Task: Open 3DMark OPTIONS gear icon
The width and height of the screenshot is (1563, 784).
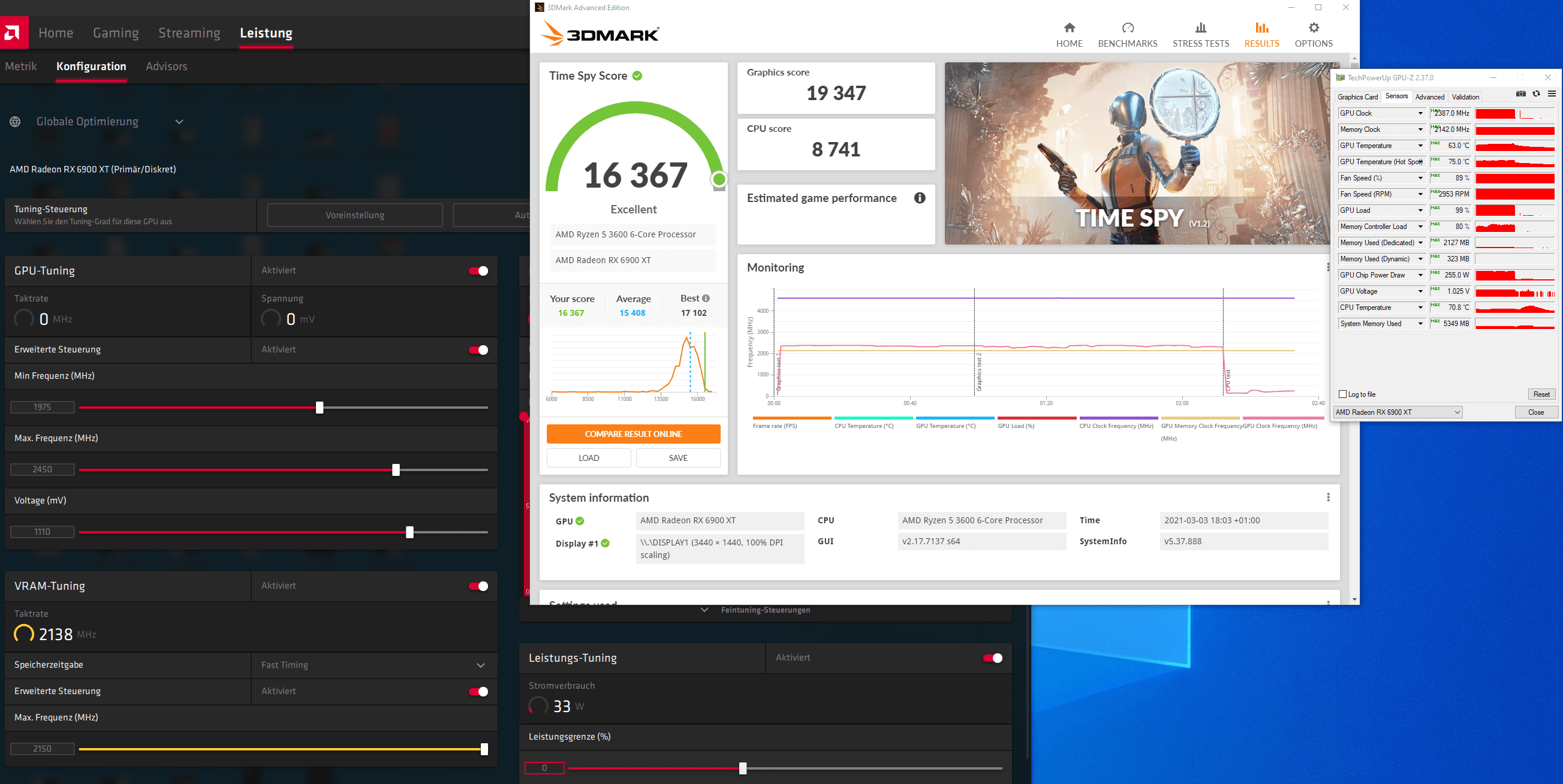Action: click(x=1314, y=28)
